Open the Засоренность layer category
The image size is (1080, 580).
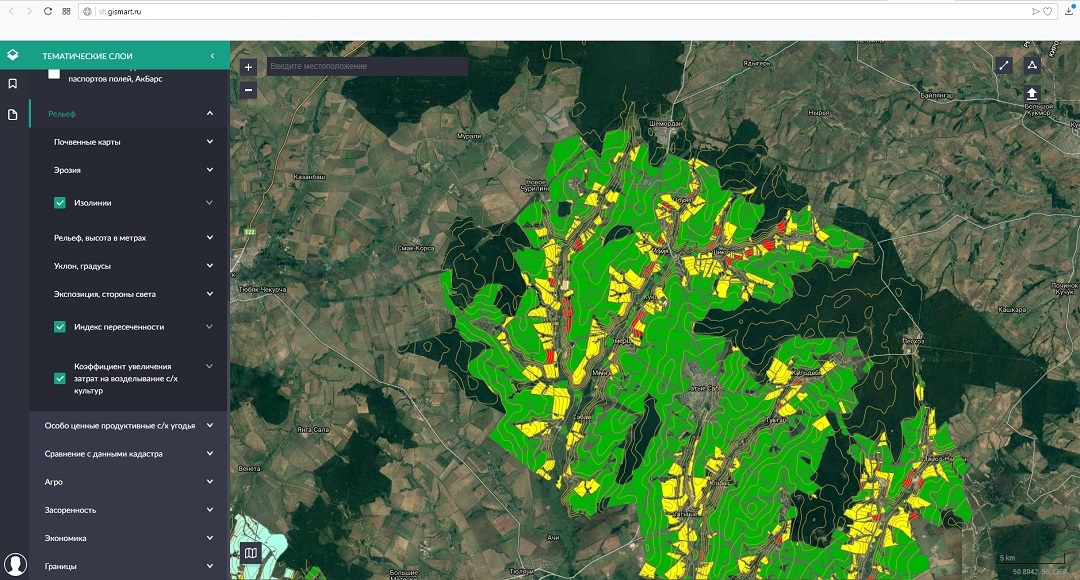tap(210, 510)
